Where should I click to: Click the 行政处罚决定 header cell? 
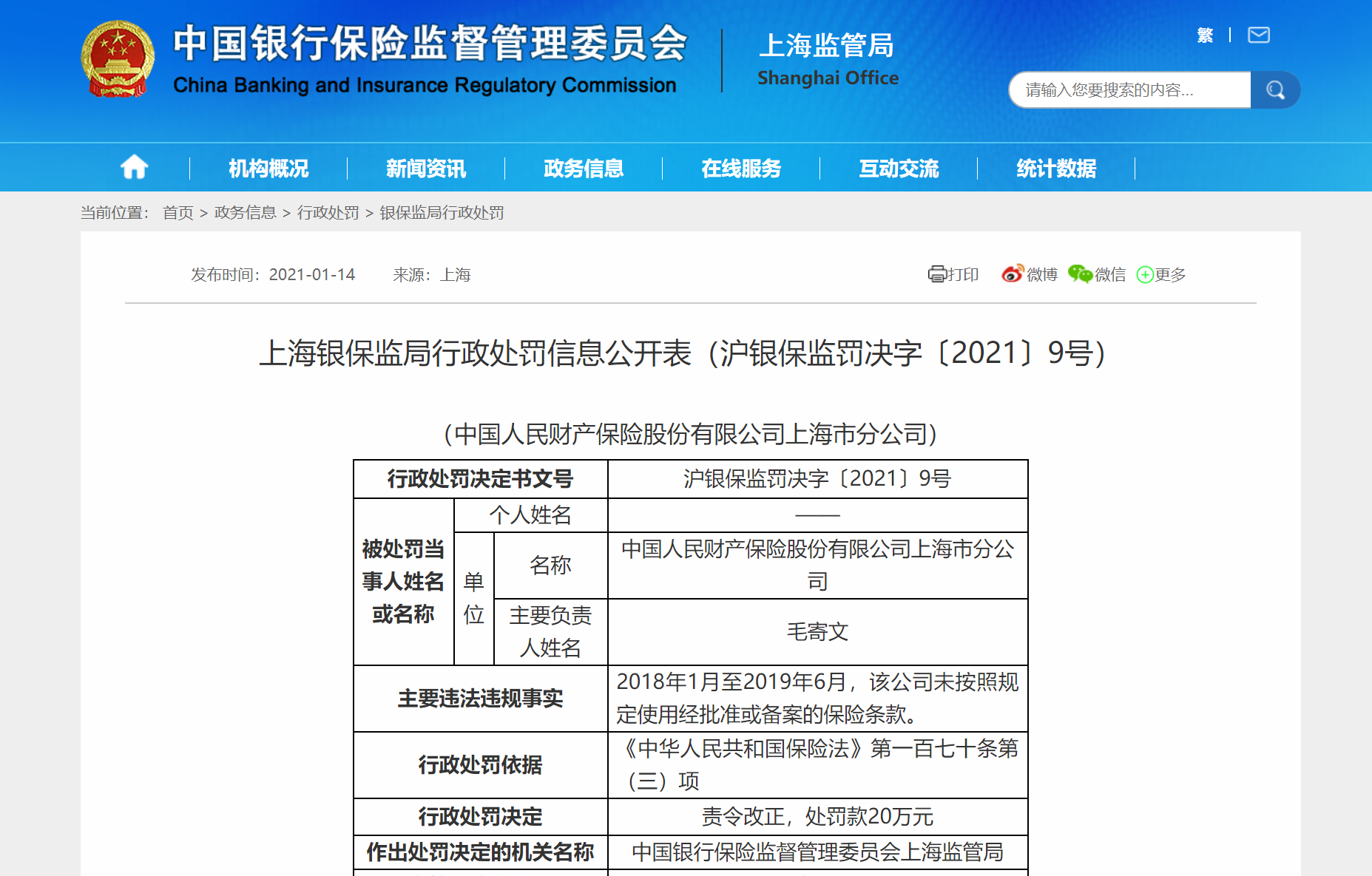481,817
